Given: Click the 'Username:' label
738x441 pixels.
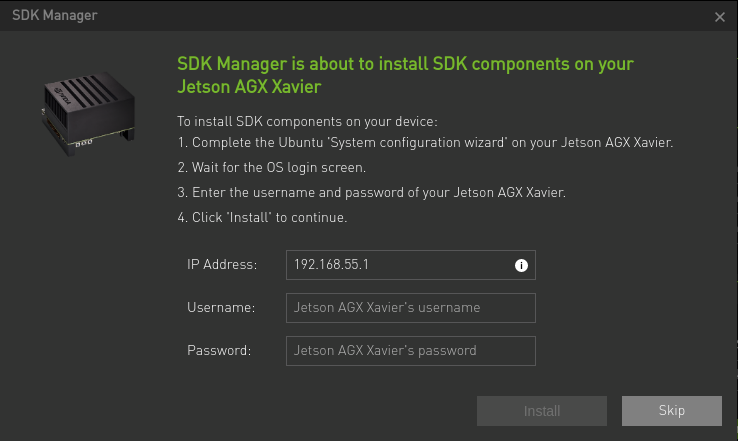Looking at the screenshot, I should pyautogui.click(x=221, y=308).
